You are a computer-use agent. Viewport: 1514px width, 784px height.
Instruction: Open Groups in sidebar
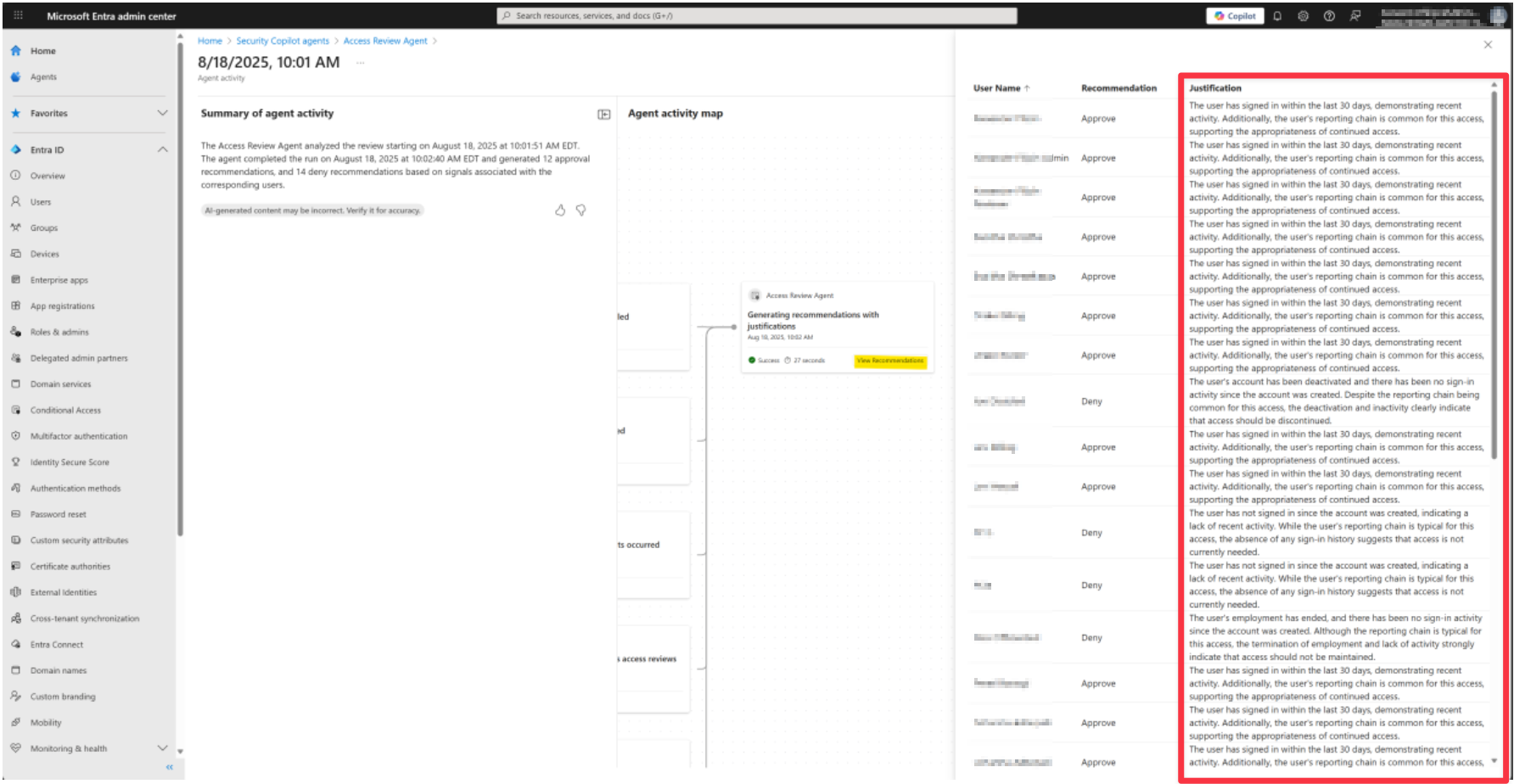point(43,227)
